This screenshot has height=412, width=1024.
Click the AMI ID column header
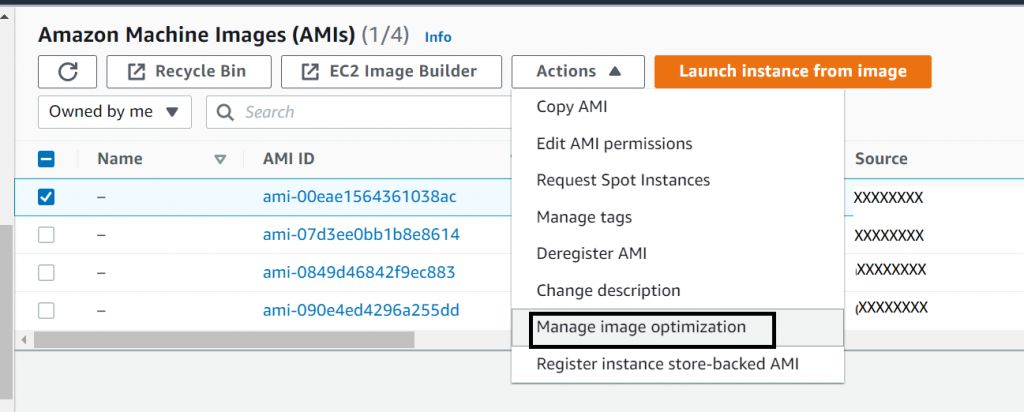coord(289,159)
